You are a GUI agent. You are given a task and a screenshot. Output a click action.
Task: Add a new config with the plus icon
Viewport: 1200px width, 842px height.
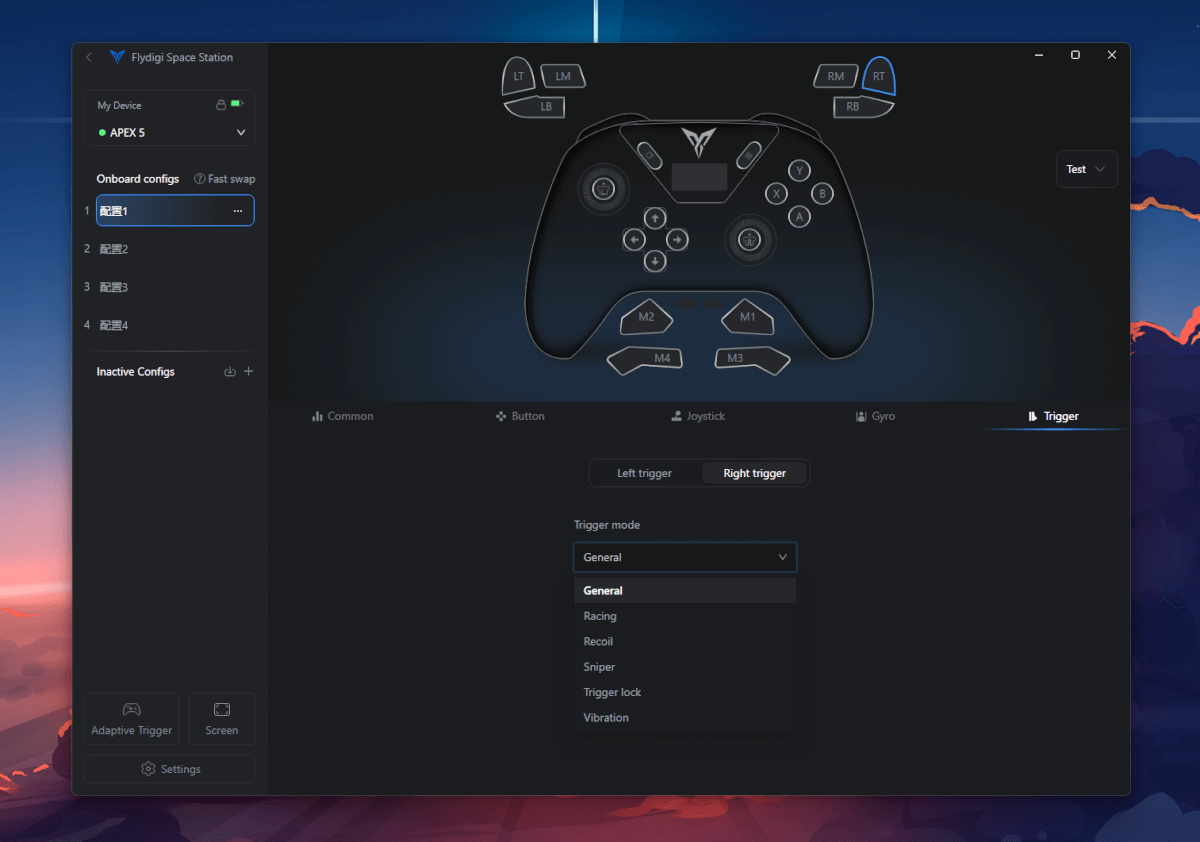[248, 371]
